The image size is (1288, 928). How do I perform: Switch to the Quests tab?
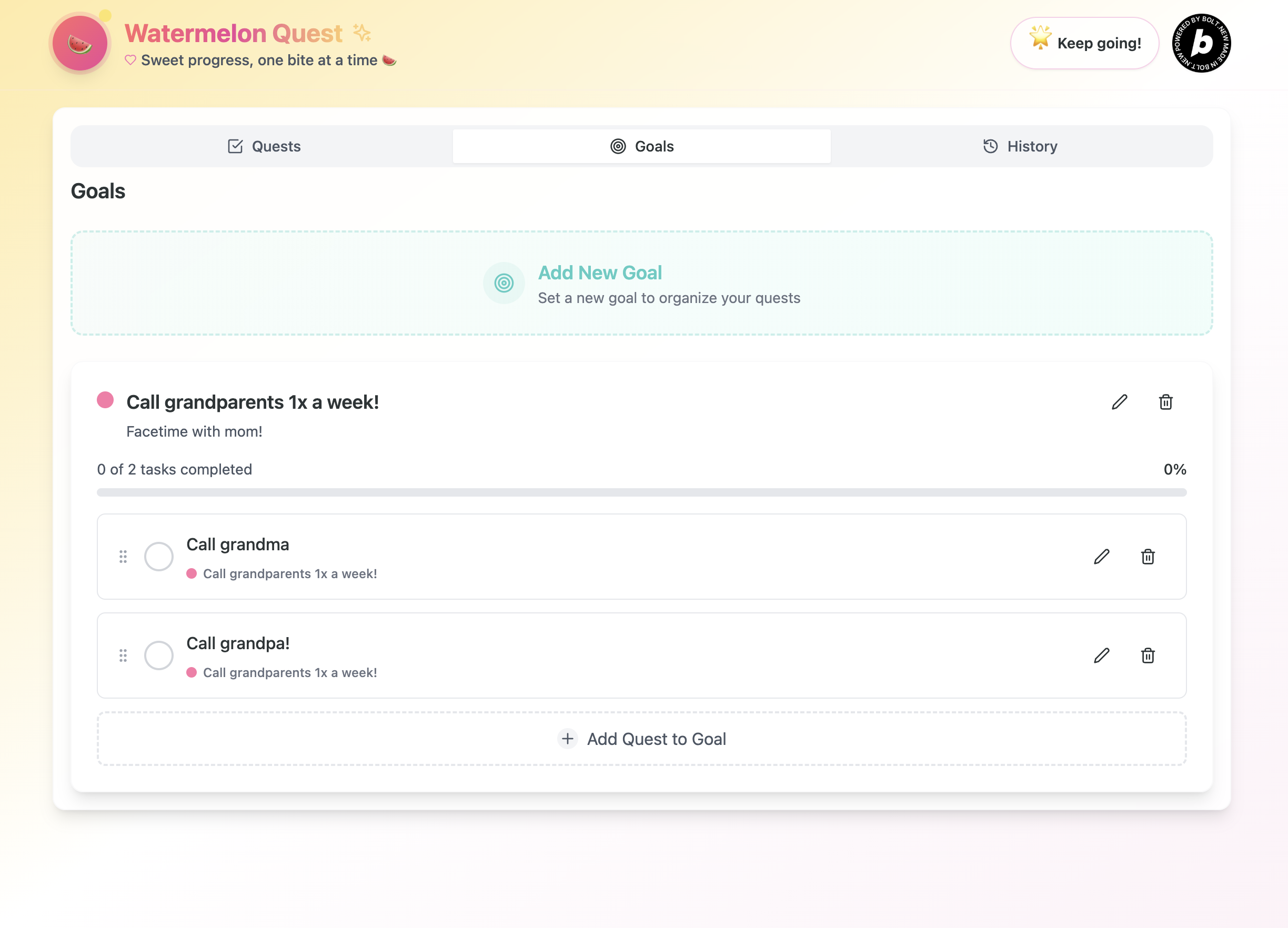coord(264,147)
